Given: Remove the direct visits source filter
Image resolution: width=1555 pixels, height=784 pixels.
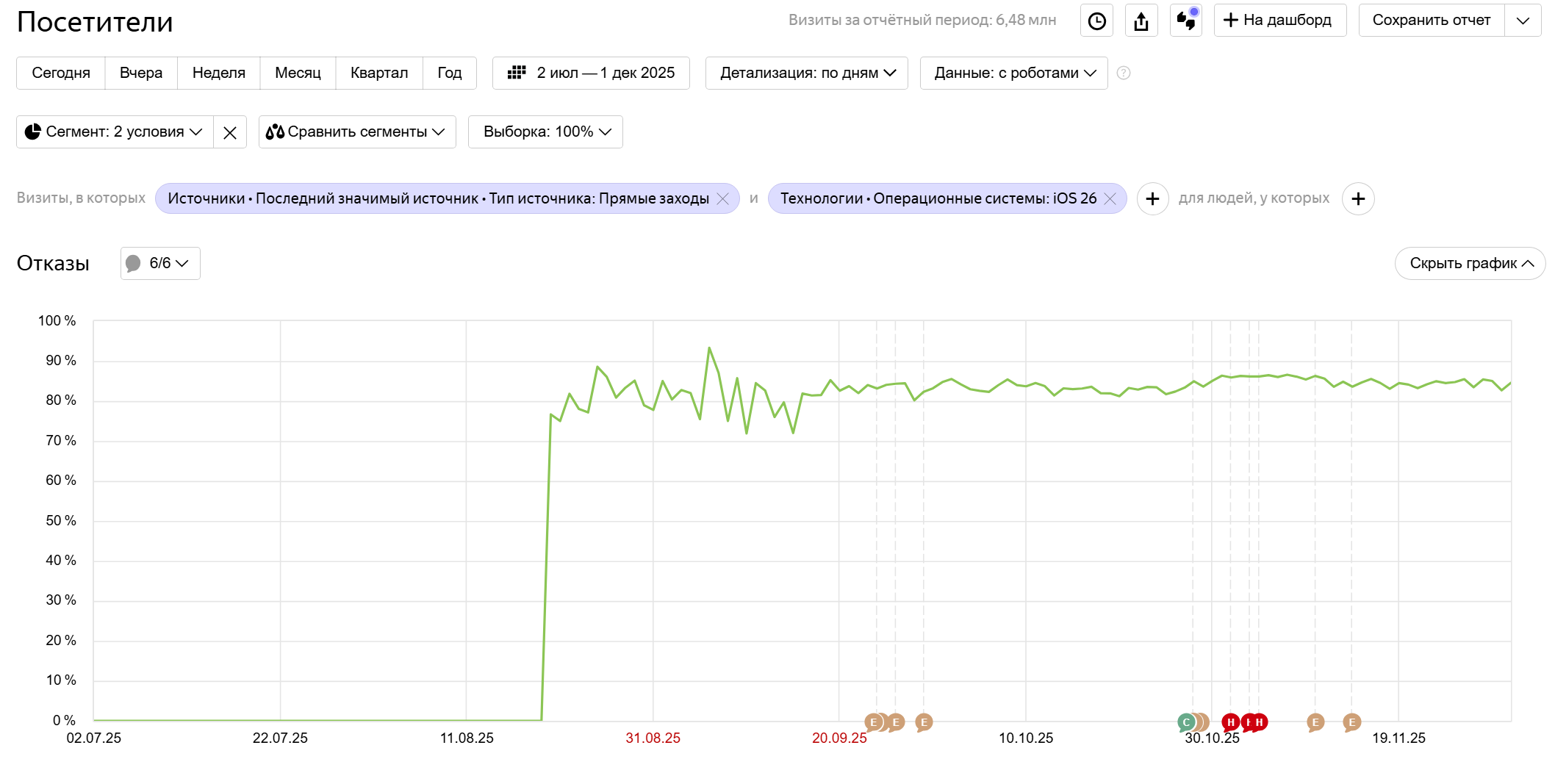Looking at the screenshot, I should point(723,198).
